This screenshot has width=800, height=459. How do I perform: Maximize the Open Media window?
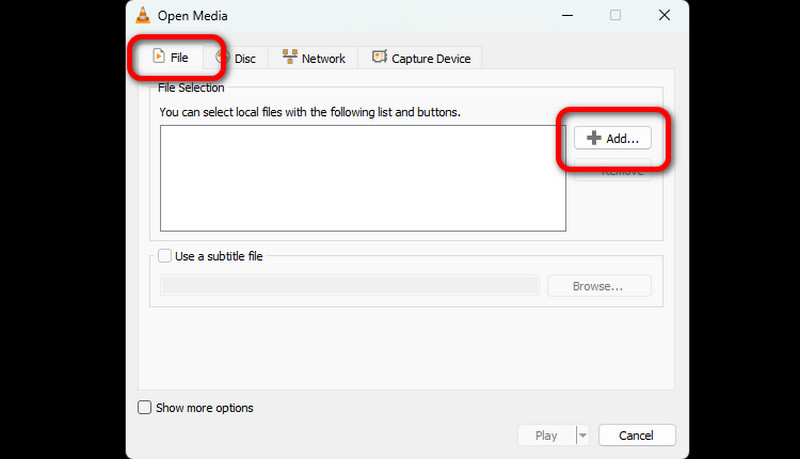tap(615, 15)
